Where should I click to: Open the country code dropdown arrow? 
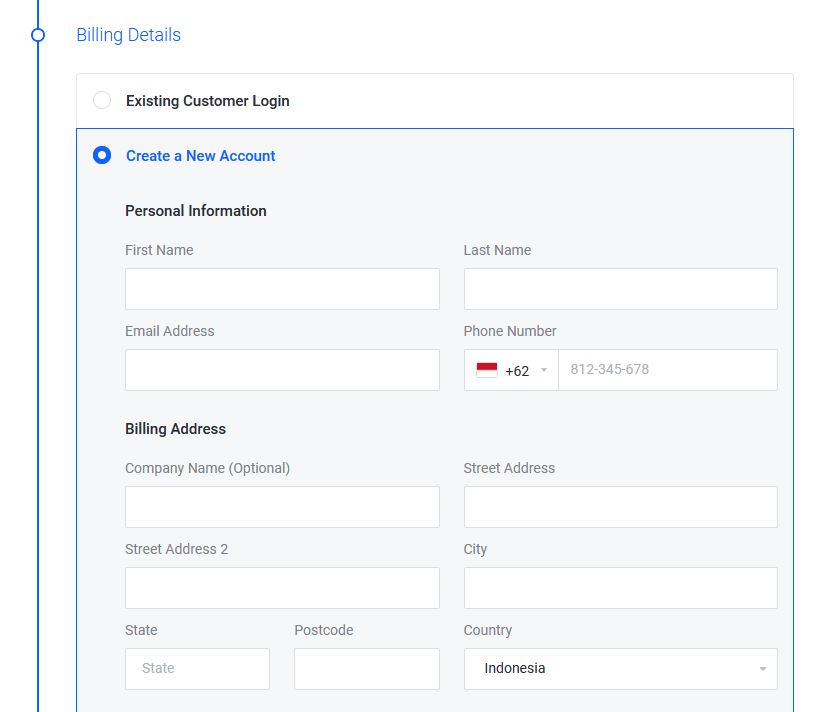point(542,369)
